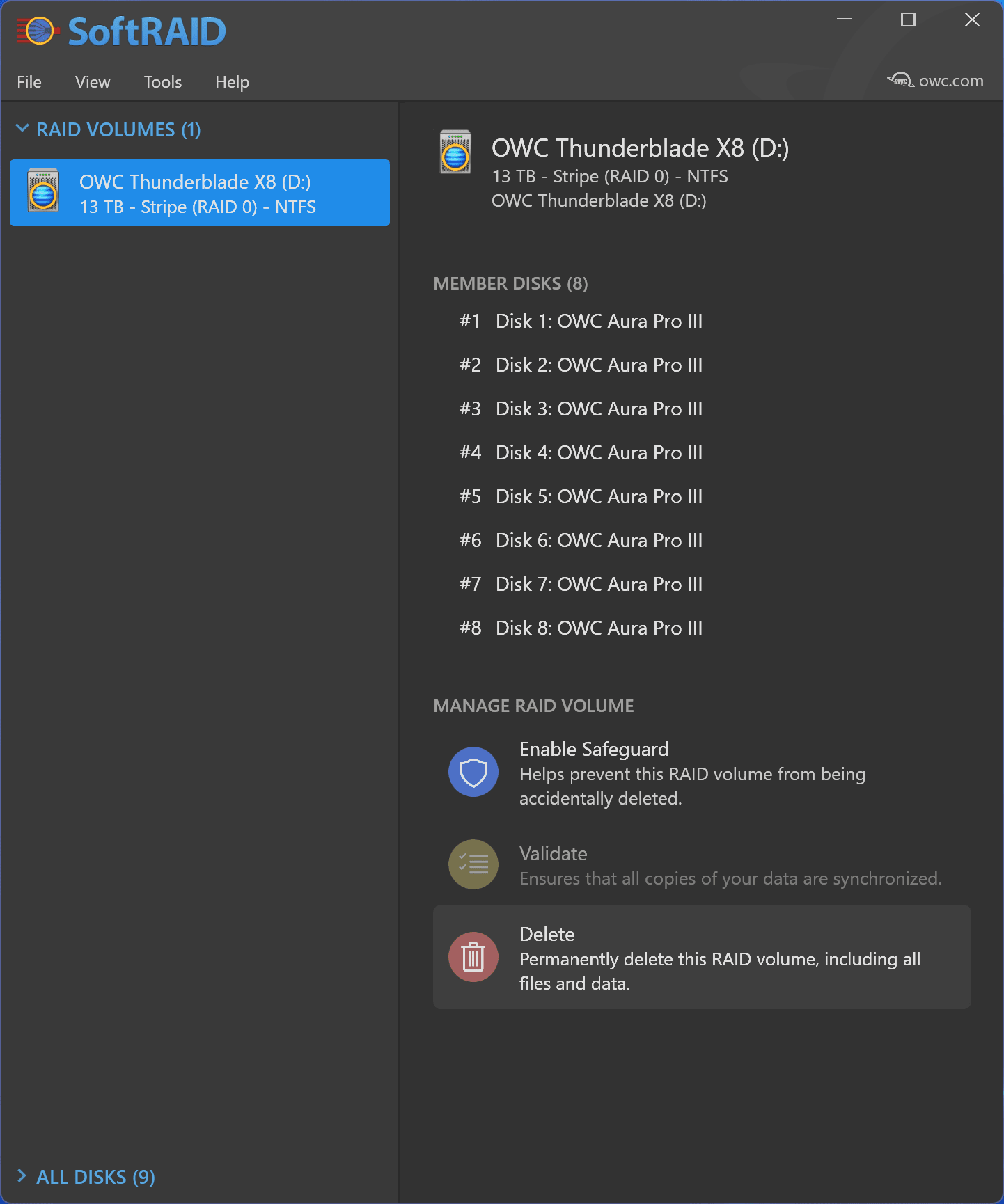Open the View menu

[93, 82]
